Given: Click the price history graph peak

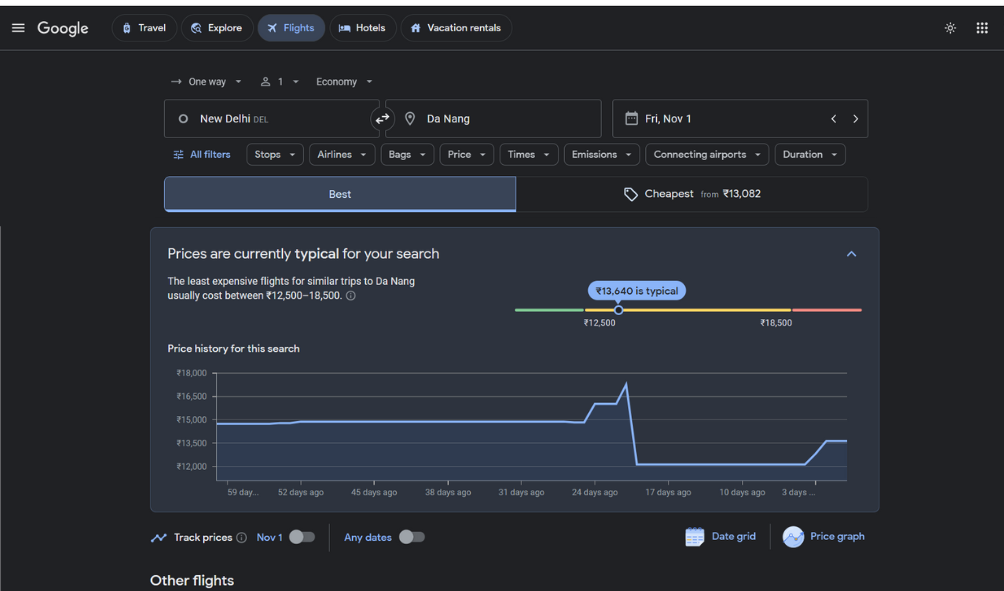Looking at the screenshot, I should pos(626,384).
